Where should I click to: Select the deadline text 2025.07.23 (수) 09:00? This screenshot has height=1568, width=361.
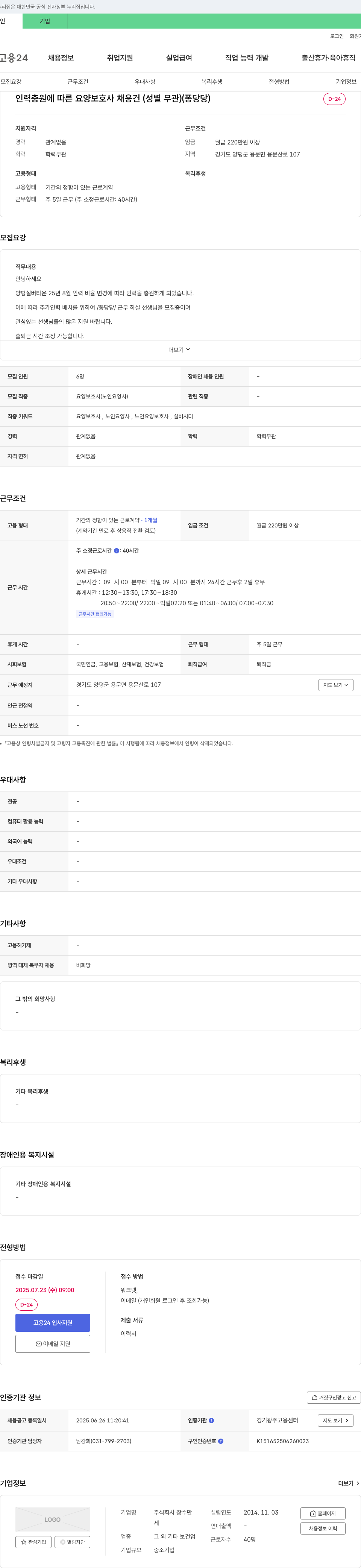point(44,1290)
